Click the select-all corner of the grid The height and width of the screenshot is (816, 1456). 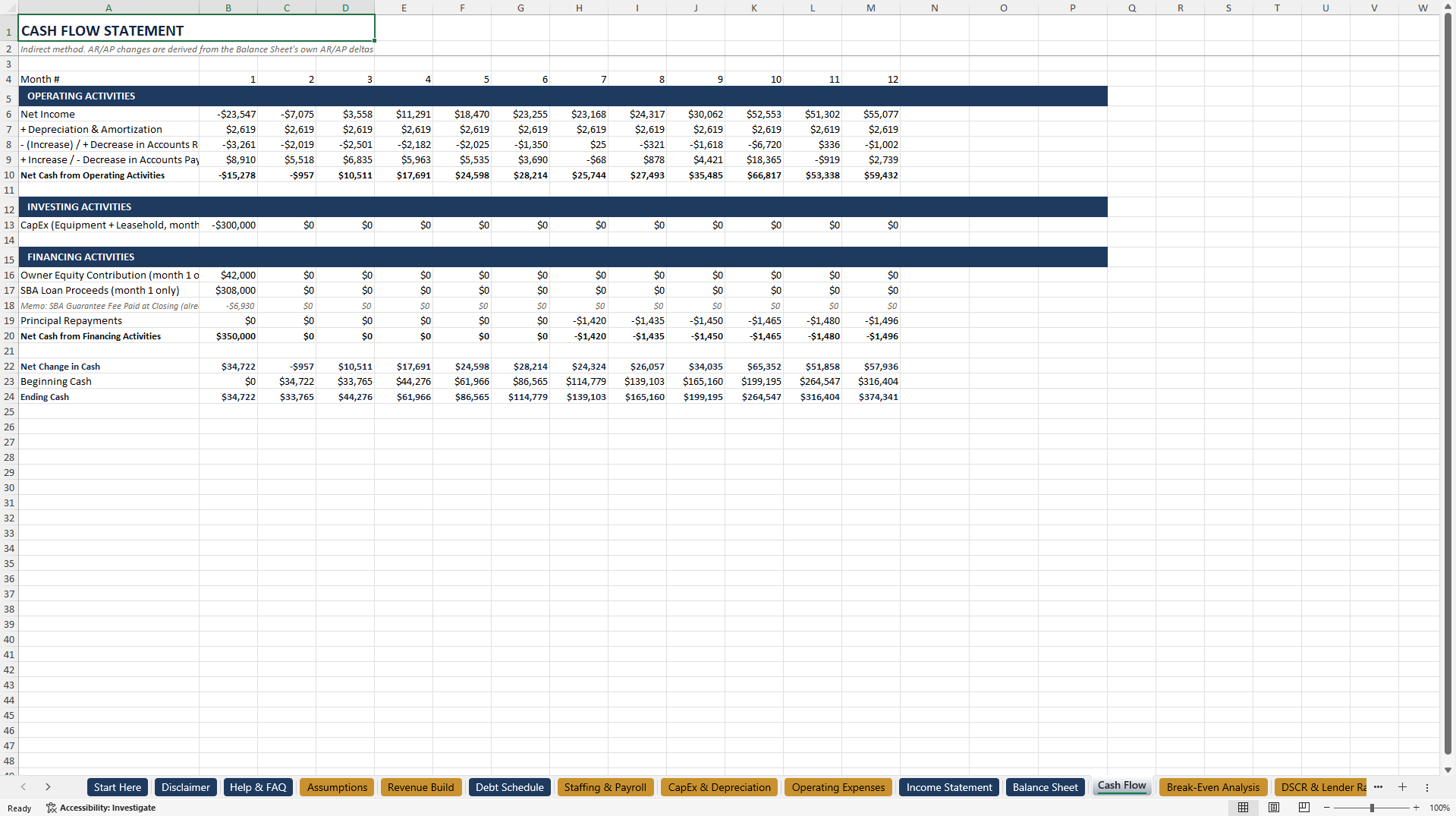point(8,8)
